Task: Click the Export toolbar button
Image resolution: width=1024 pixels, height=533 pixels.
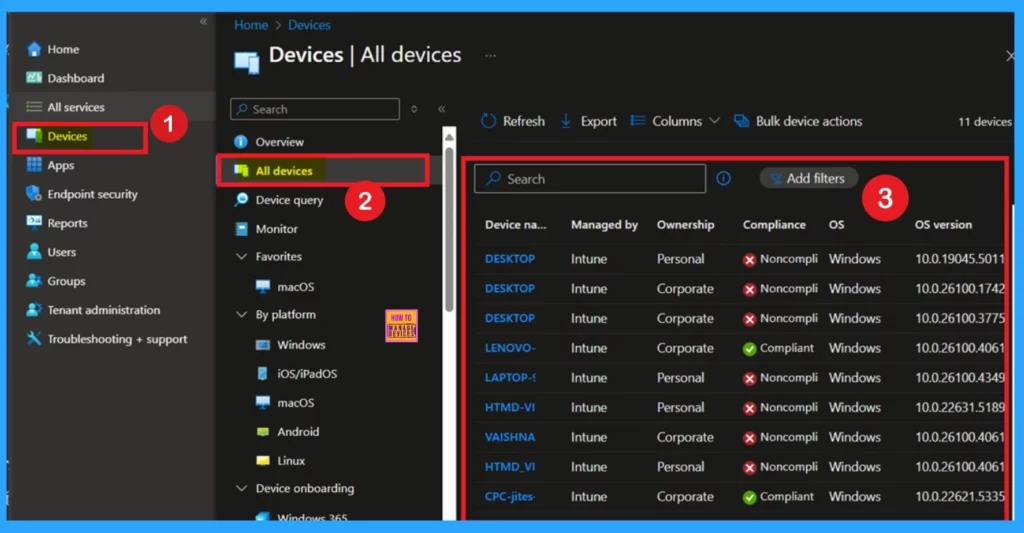Action: click(588, 121)
